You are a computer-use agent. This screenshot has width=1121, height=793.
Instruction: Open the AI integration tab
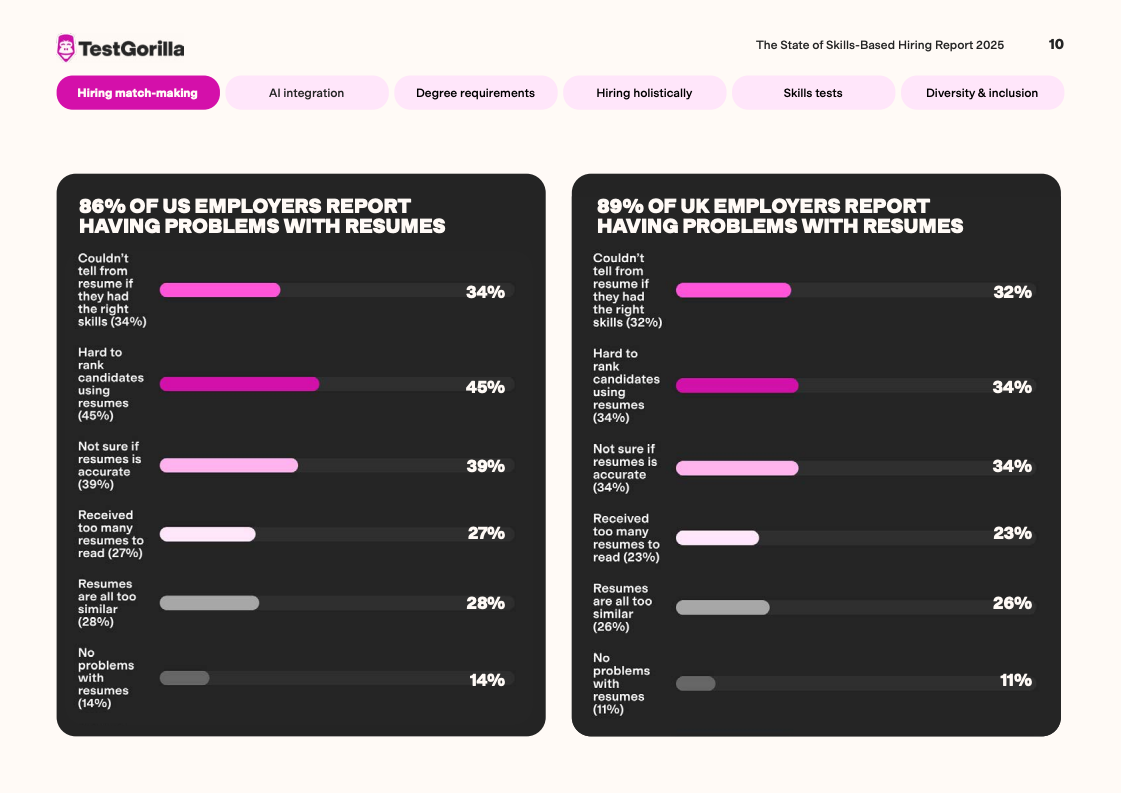tap(306, 93)
